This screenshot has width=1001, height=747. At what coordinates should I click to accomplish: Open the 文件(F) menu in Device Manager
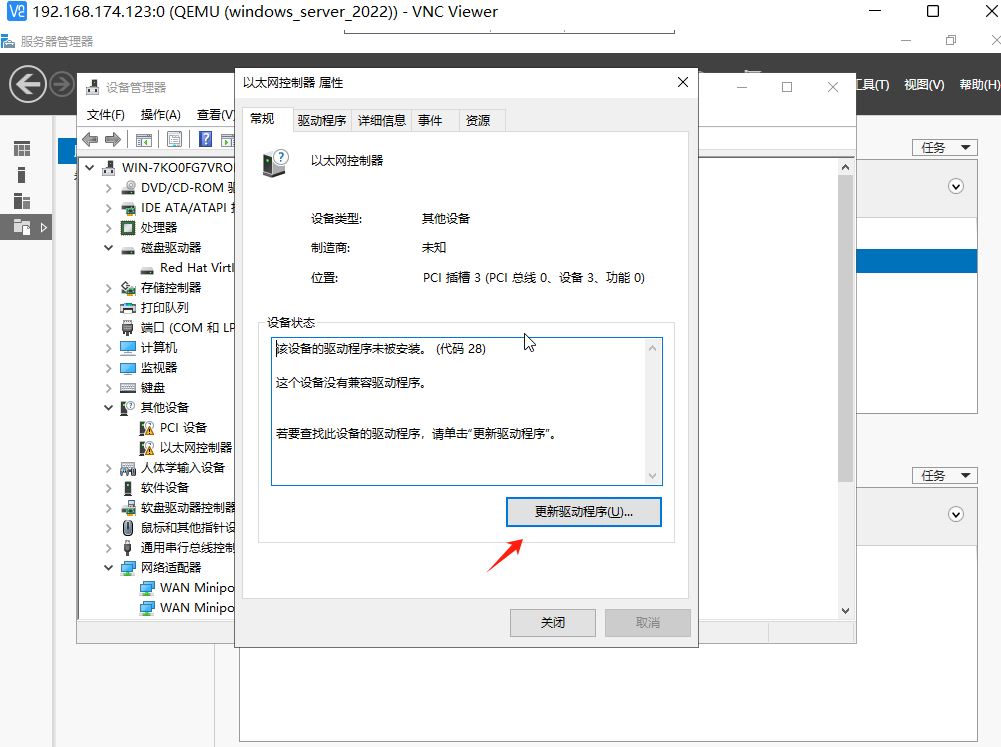pyautogui.click(x=105, y=114)
